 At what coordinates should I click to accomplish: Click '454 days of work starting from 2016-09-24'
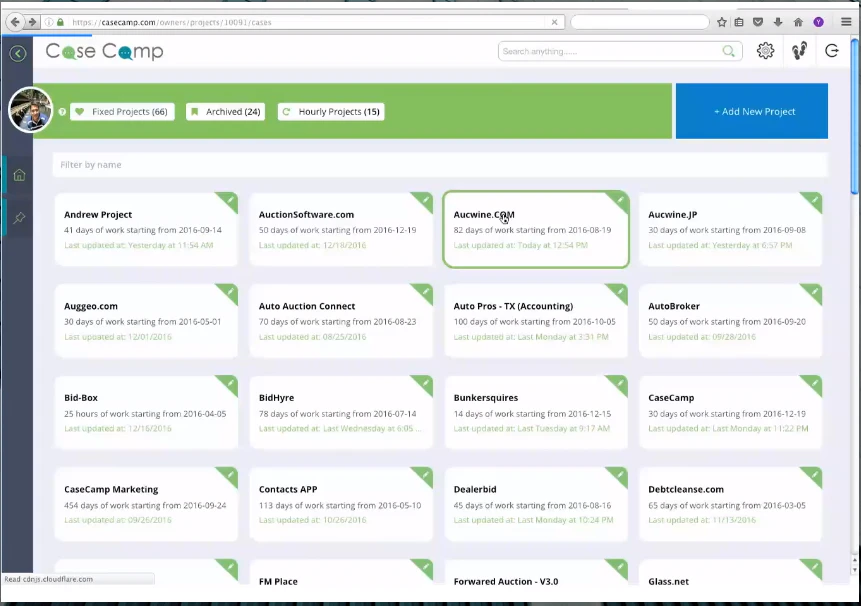pos(145,506)
